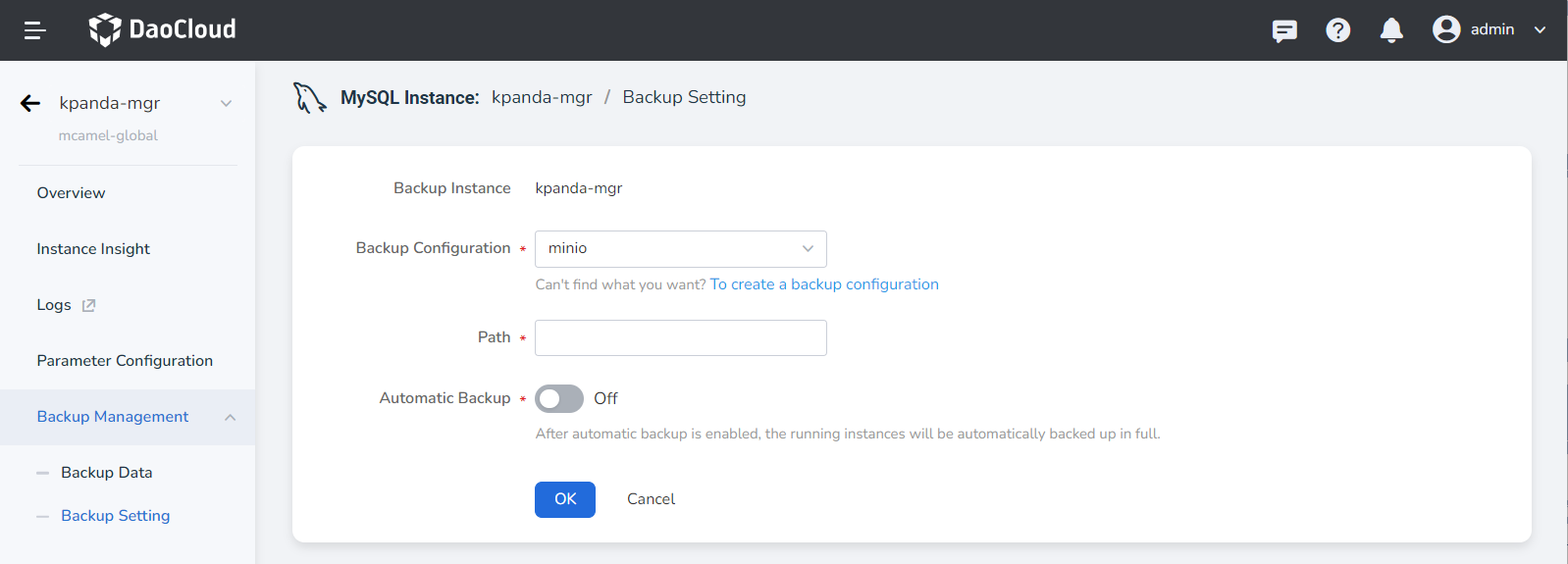Select Backup Data in sidebar
Image resolution: width=1568 pixels, height=564 pixels.
click(106, 473)
